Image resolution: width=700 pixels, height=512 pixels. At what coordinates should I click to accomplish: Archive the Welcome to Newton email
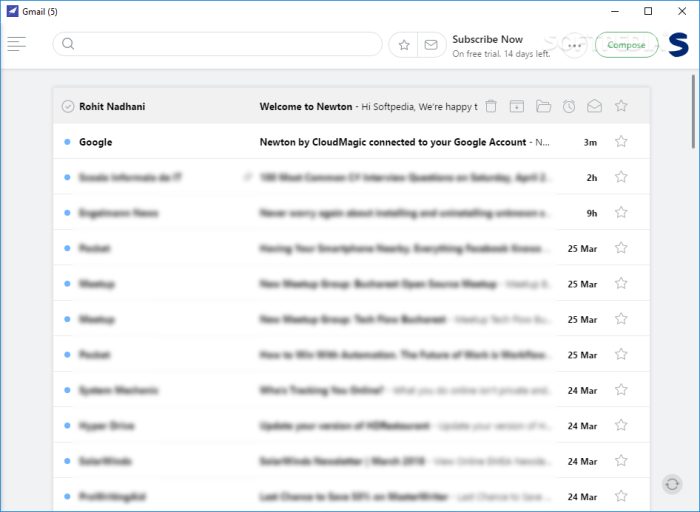click(x=517, y=106)
